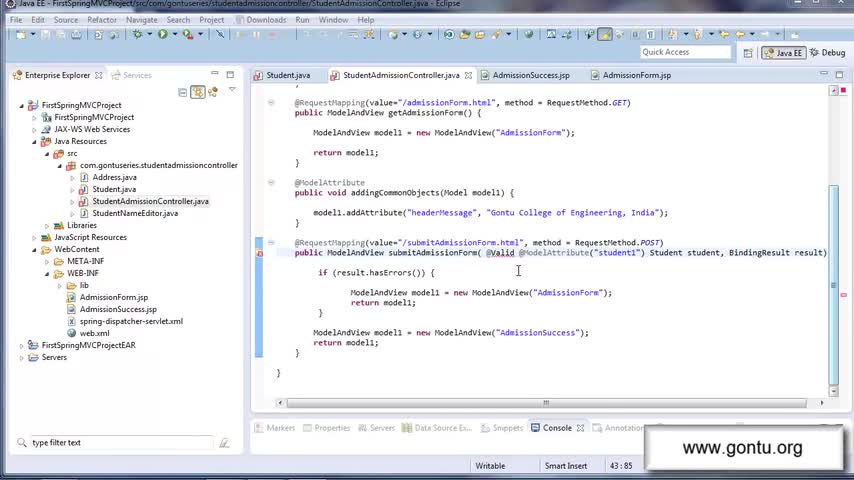The height and width of the screenshot is (480, 854).
Task: Open the Window menu
Action: click(x=333, y=20)
